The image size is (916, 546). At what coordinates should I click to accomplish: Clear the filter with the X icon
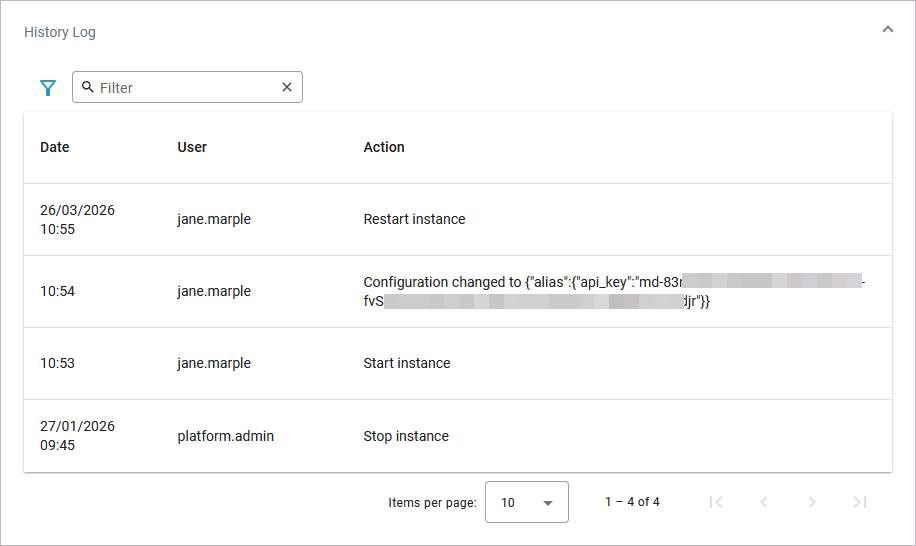287,88
